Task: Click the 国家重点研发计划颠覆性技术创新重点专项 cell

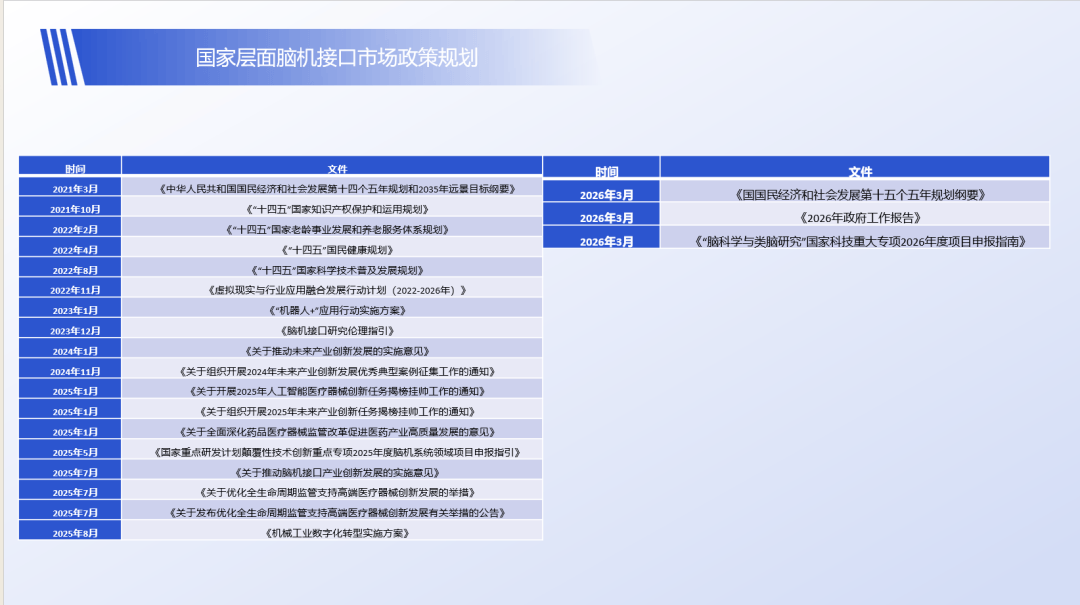Action: [x=332, y=451]
